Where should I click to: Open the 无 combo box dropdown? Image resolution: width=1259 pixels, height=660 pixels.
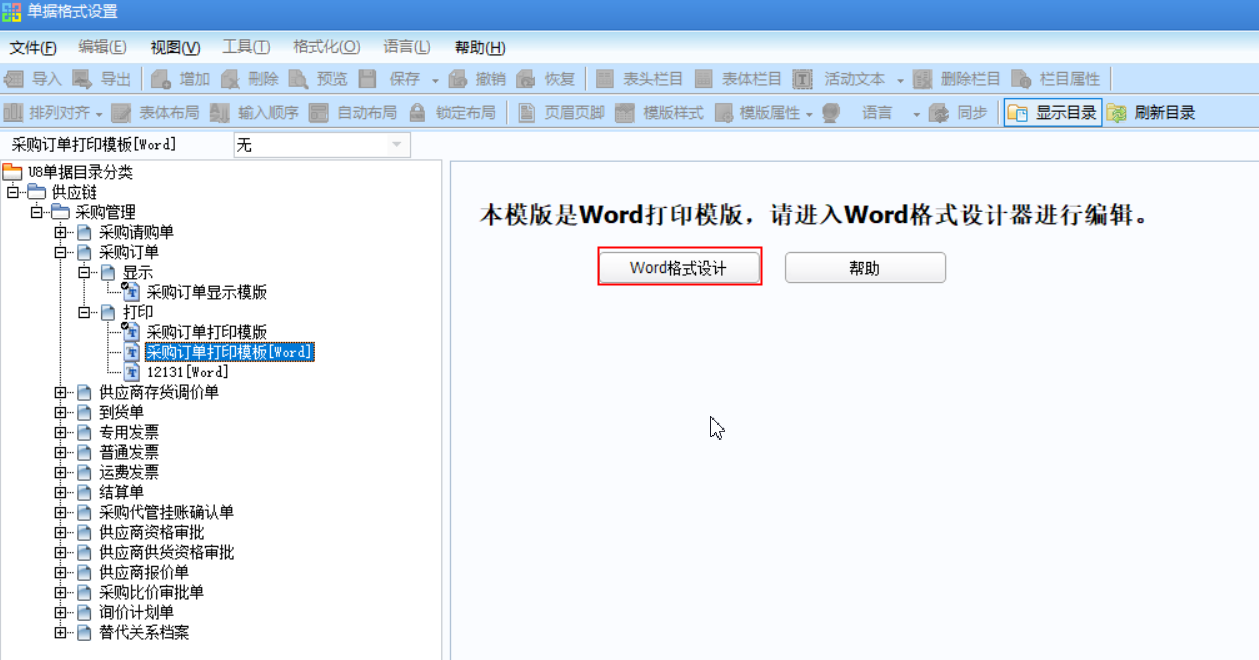(x=398, y=145)
